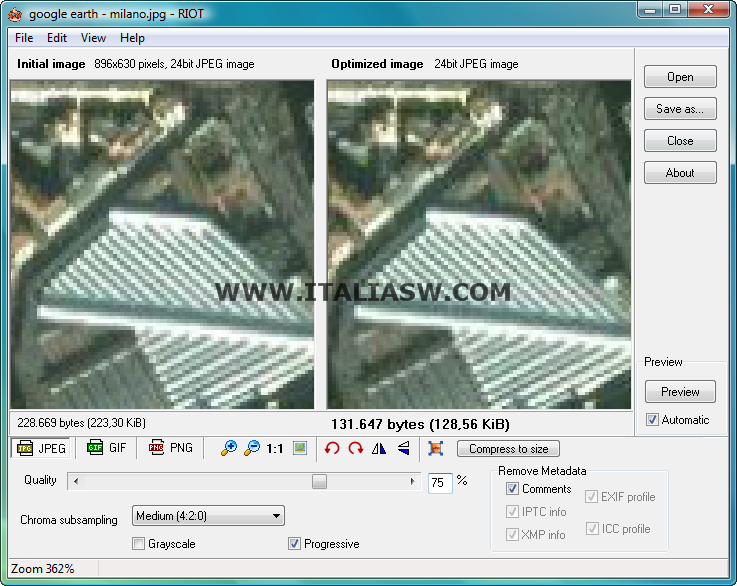This screenshot has width=737, height=586.
Task: Click the "Zoom 362%" status bar text
Action: coord(42,569)
